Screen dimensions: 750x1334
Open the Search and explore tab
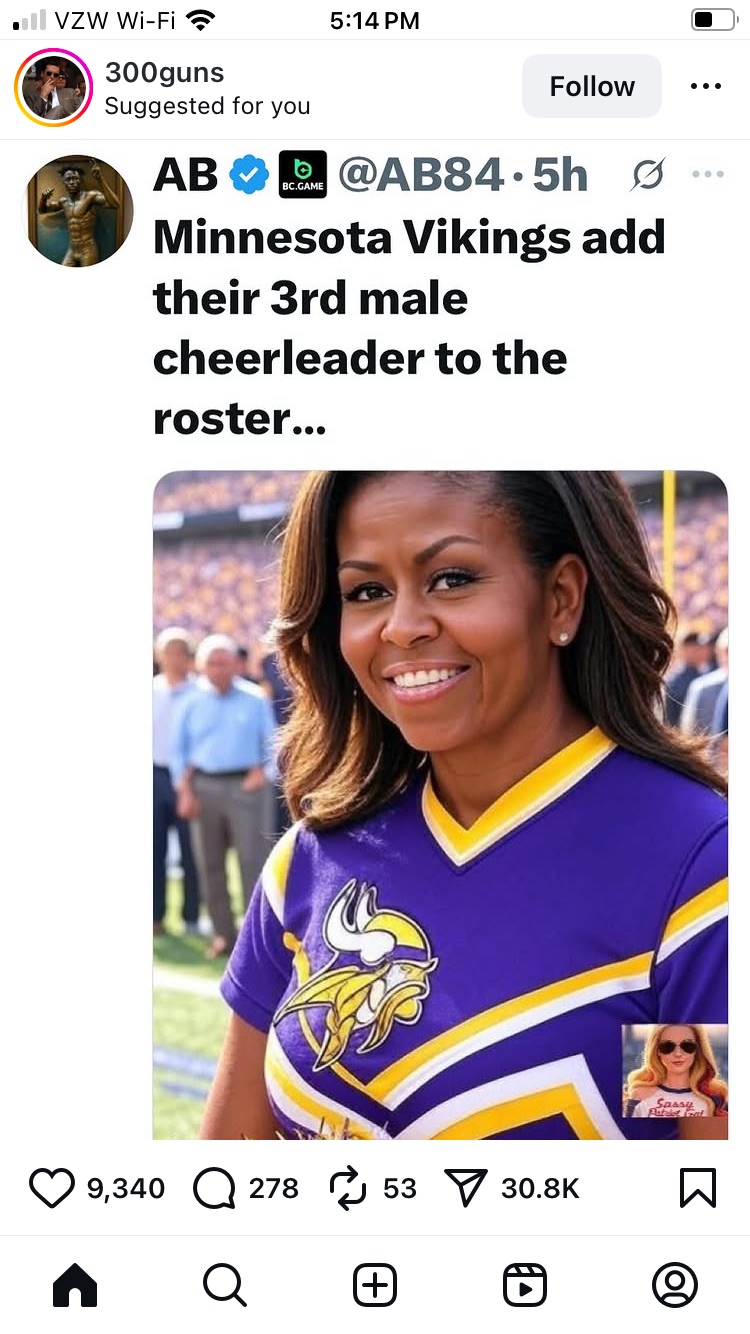pyautogui.click(x=224, y=1285)
